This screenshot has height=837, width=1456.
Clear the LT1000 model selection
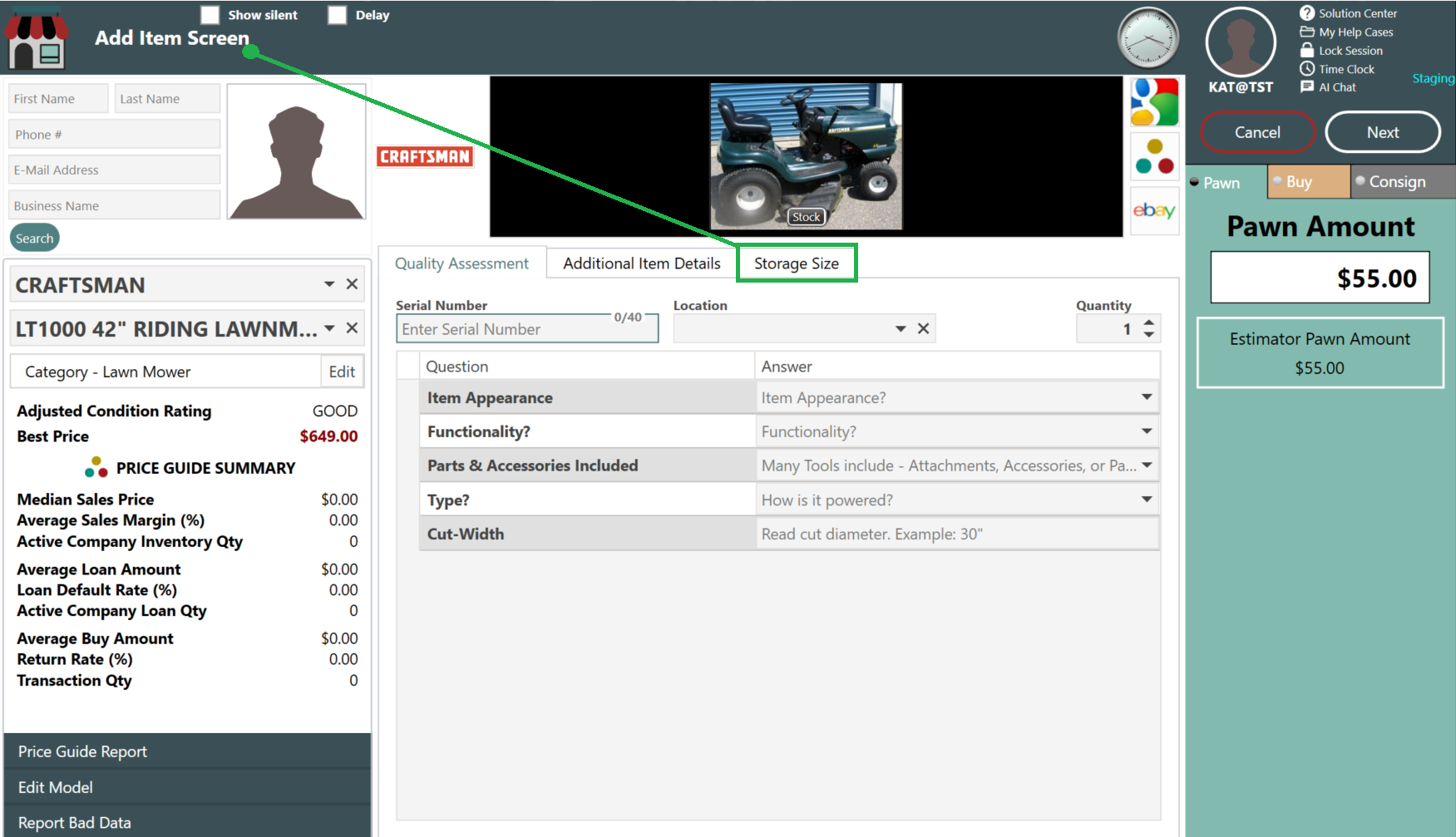[352, 327]
